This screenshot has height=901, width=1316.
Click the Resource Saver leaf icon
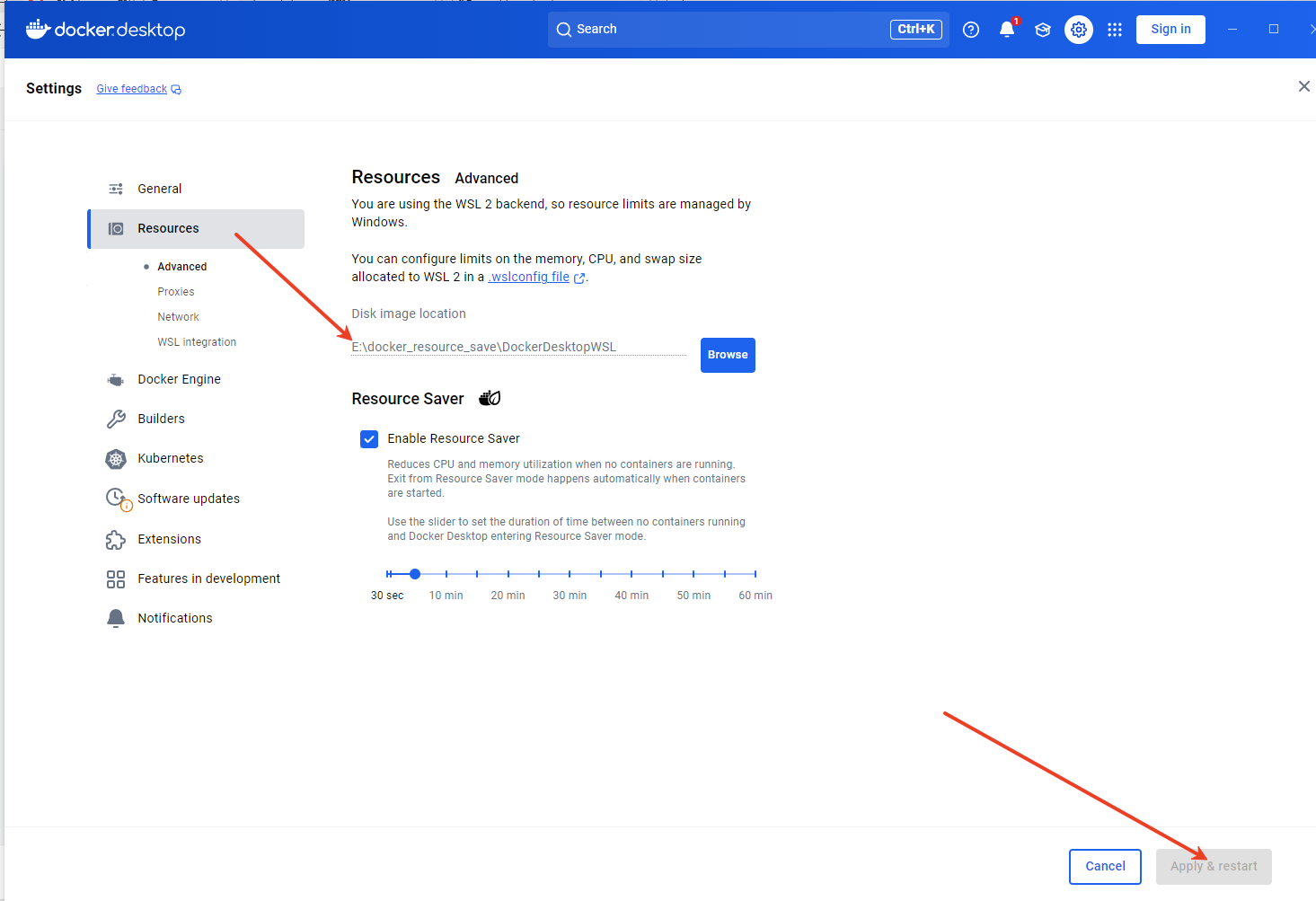point(490,398)
